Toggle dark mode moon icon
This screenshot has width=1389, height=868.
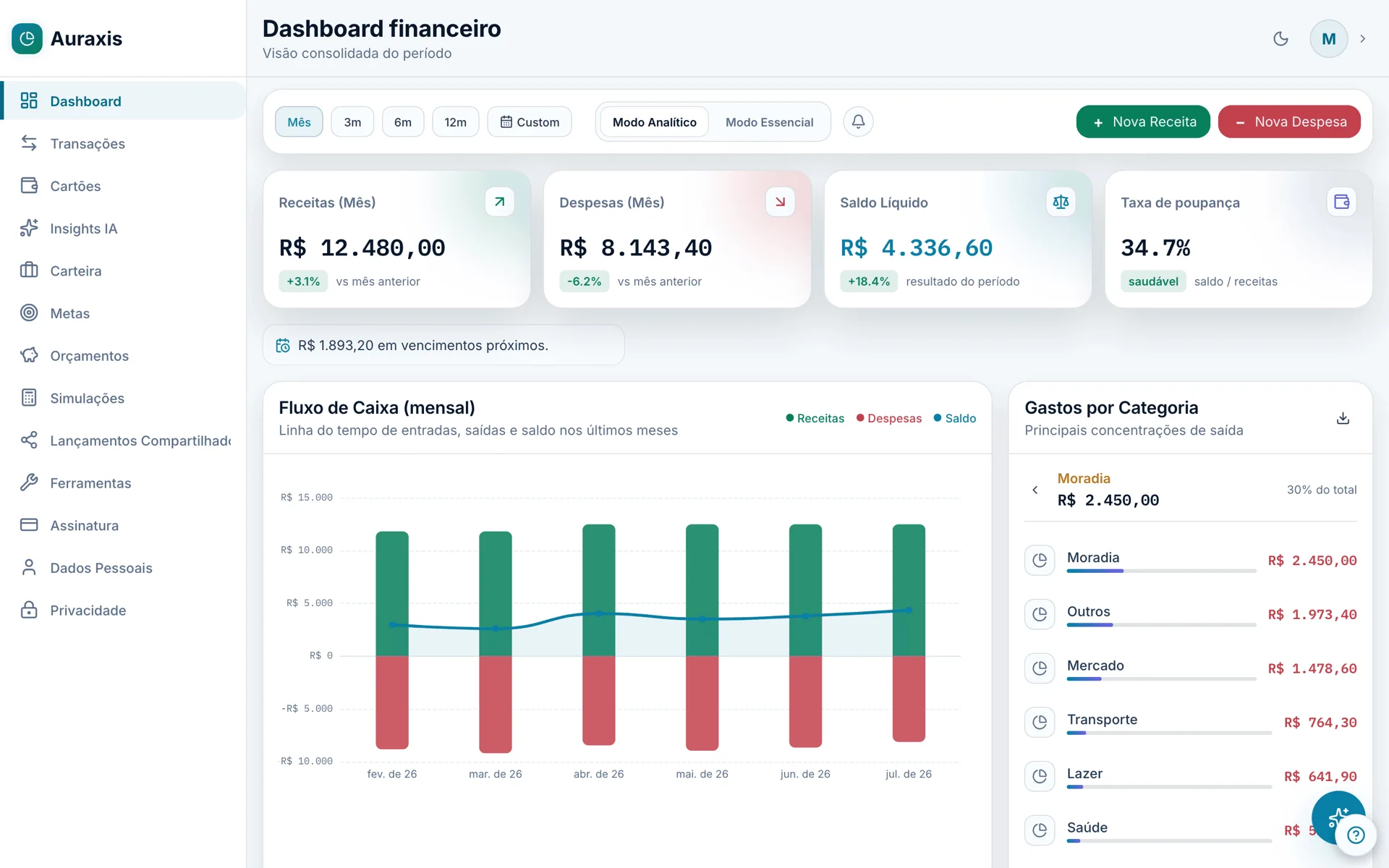click(x=1280, y=39)
